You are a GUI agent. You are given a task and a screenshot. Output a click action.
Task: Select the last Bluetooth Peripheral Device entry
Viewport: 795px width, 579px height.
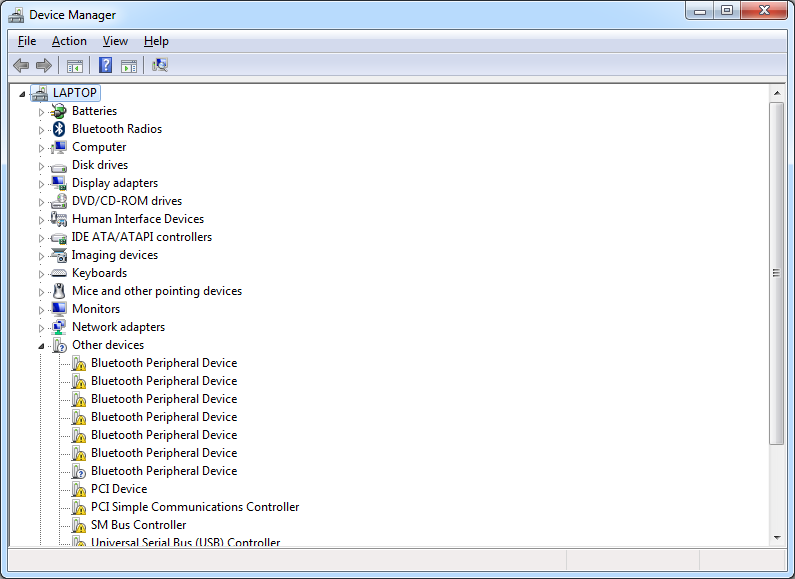(164, 471)
